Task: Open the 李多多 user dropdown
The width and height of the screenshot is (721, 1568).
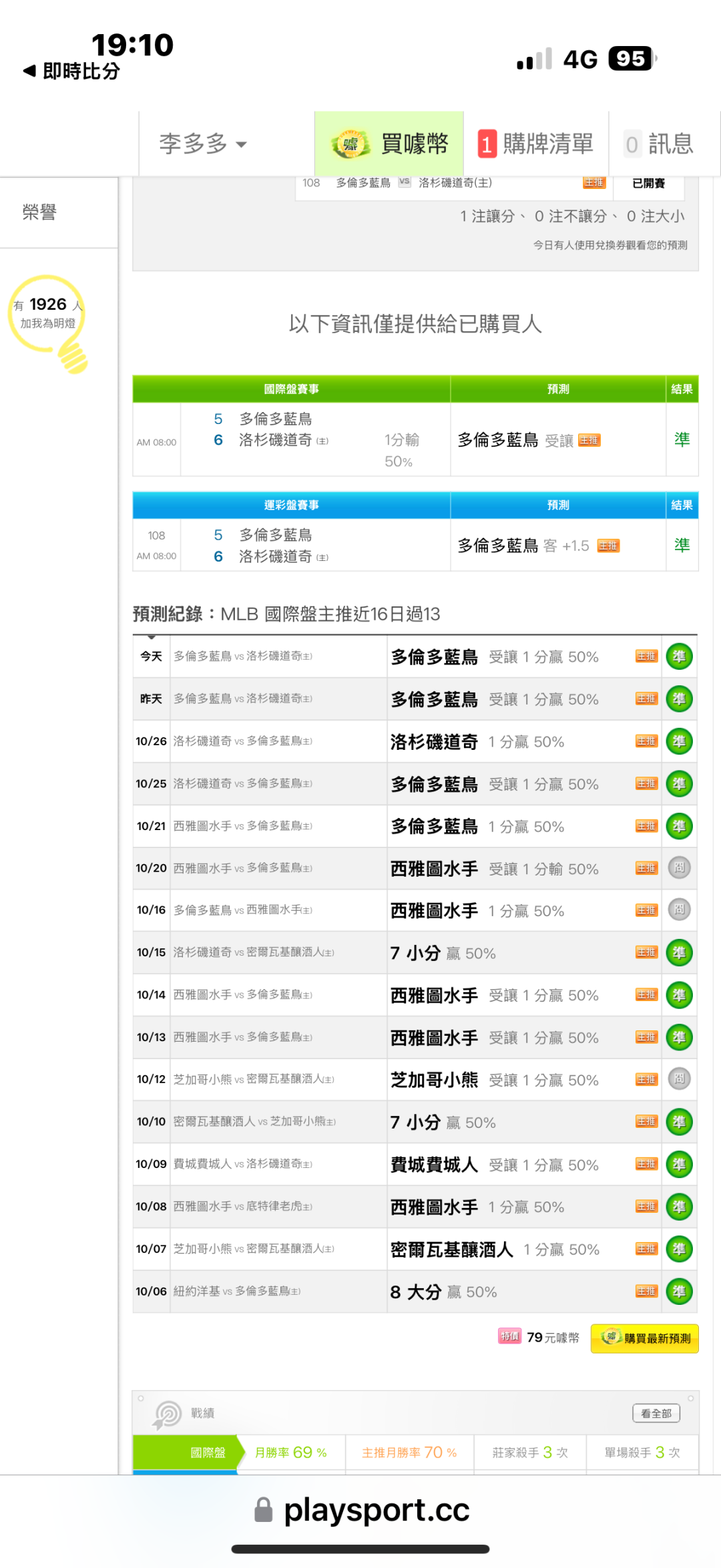Action: pos(203,144)
